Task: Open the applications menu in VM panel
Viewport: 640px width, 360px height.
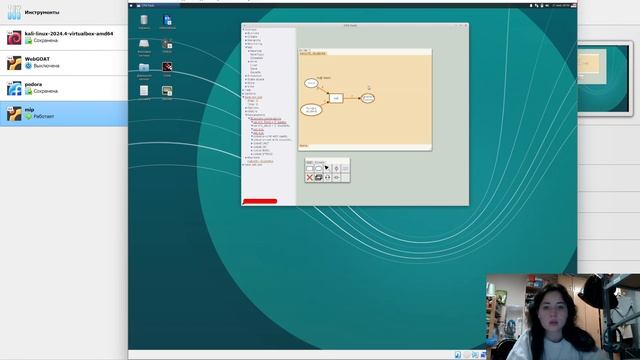Action: 131,6
